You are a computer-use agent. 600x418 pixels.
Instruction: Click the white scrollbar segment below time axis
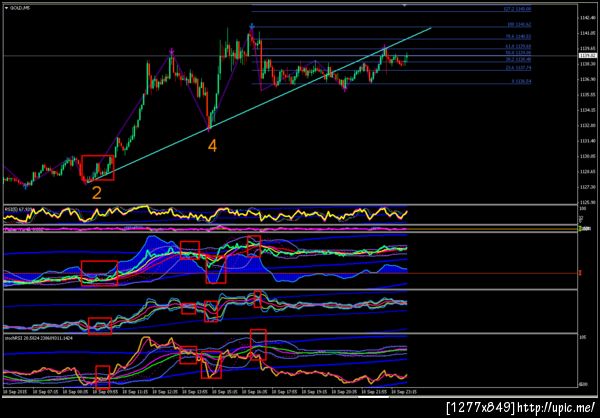373,397
